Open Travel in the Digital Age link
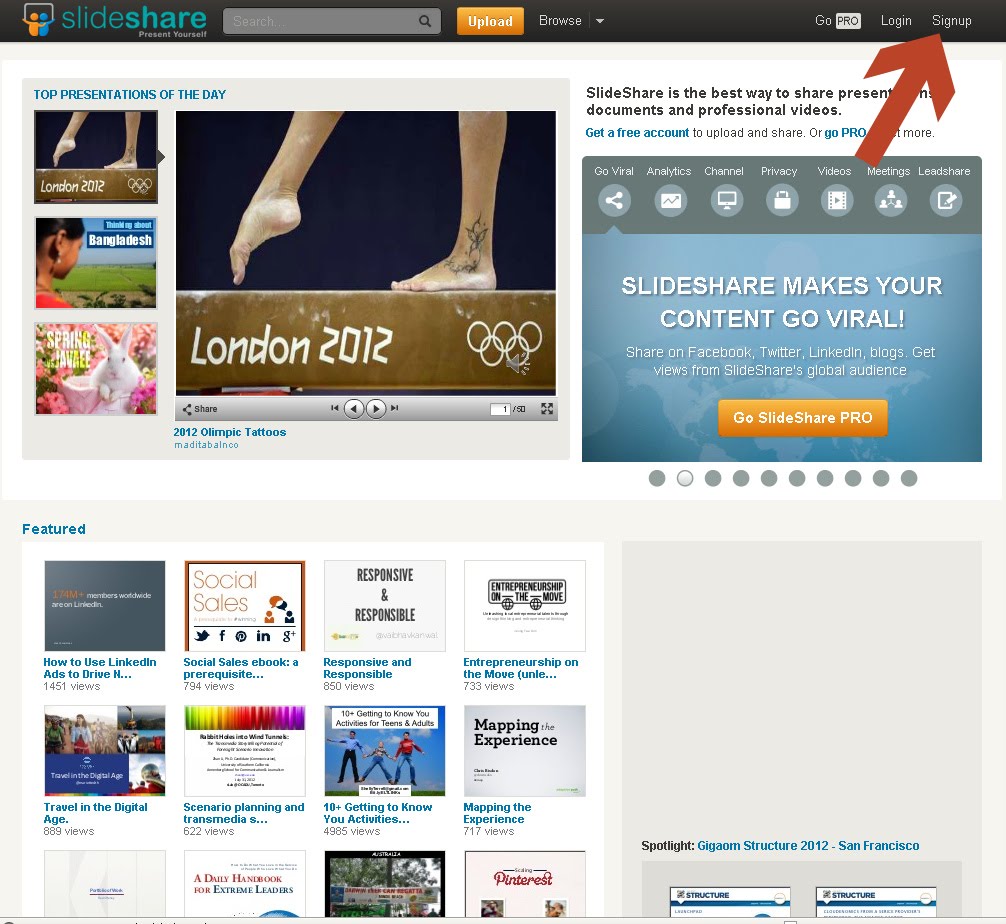 [95, 813]
